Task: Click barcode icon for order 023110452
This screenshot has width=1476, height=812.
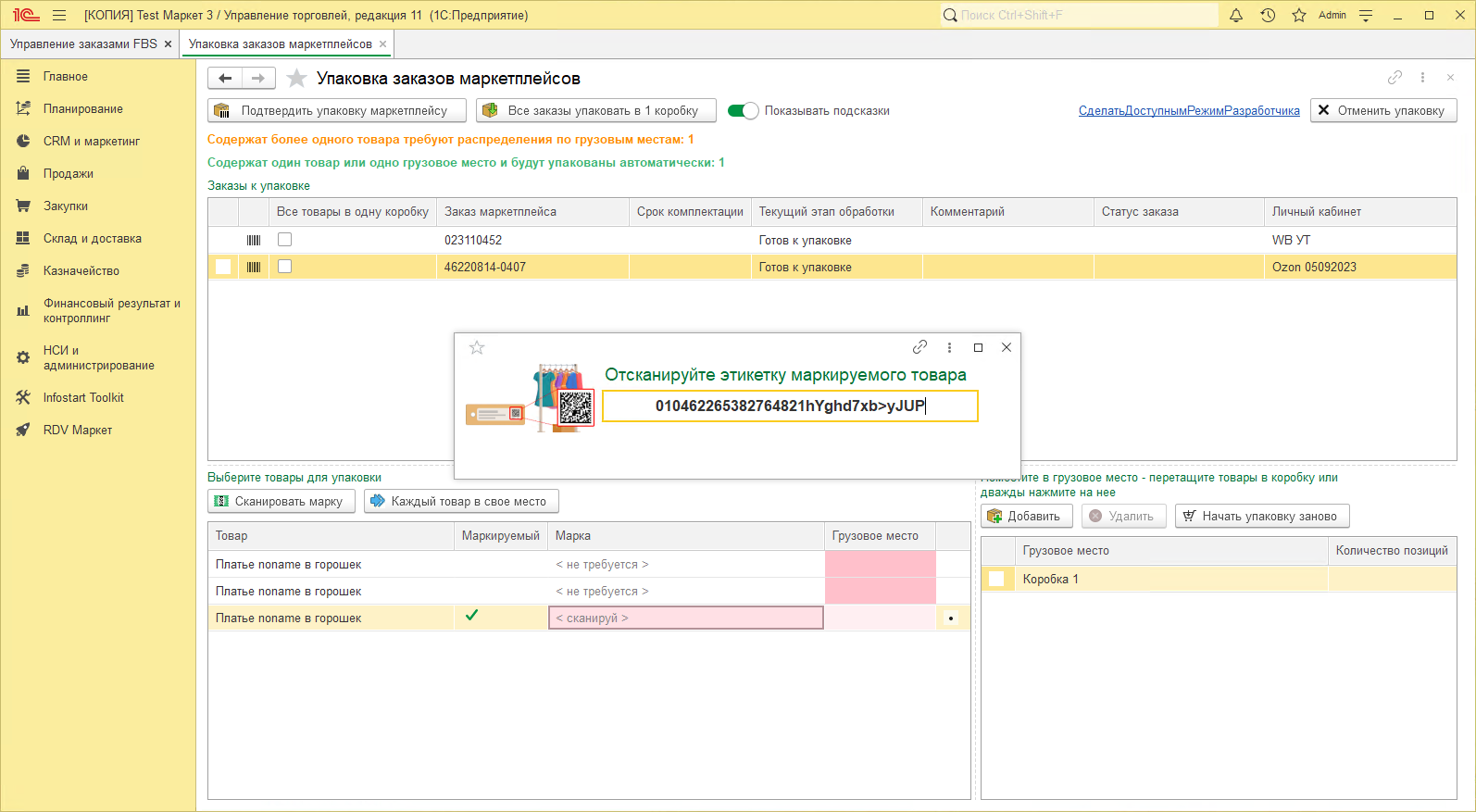Action: 254,240
